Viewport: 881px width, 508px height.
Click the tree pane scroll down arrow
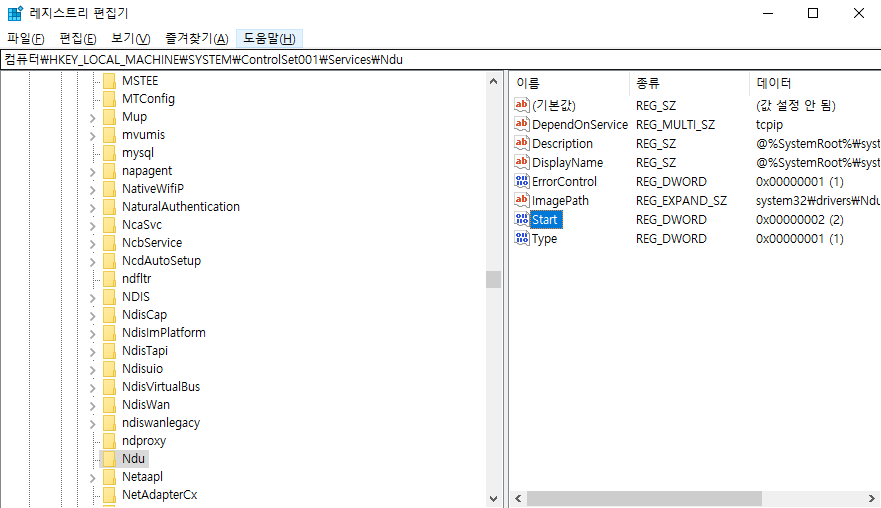pos(494,498)
